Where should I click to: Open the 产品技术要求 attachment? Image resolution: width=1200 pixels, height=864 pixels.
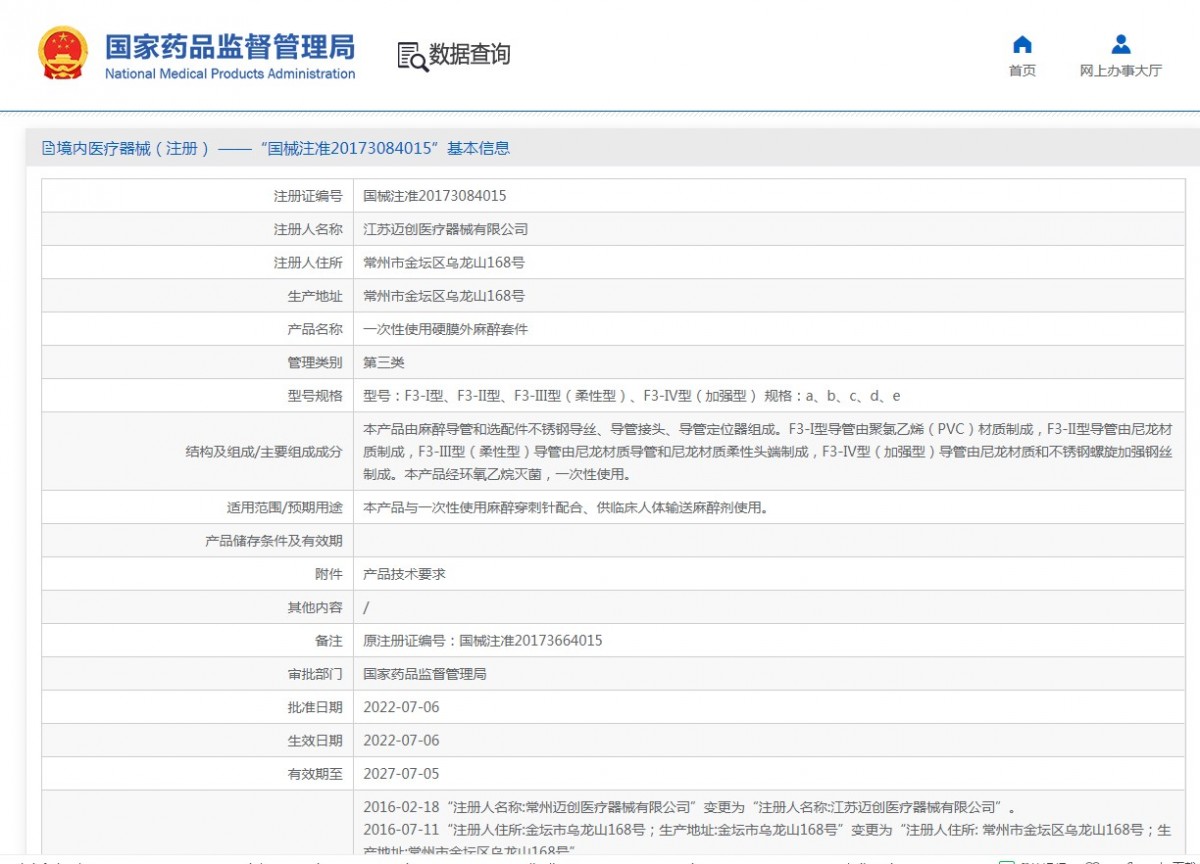click(404, 574)
